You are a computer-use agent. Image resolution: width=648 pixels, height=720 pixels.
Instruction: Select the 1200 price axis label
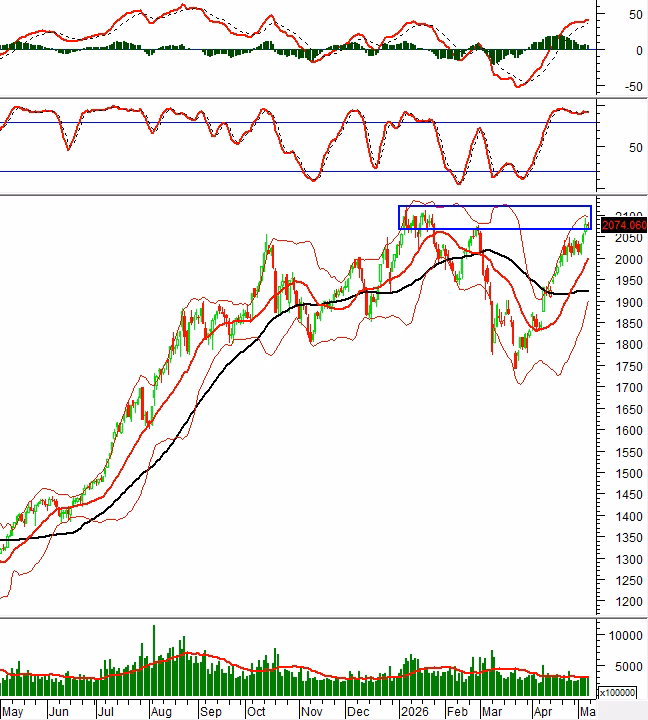(629, 602)
